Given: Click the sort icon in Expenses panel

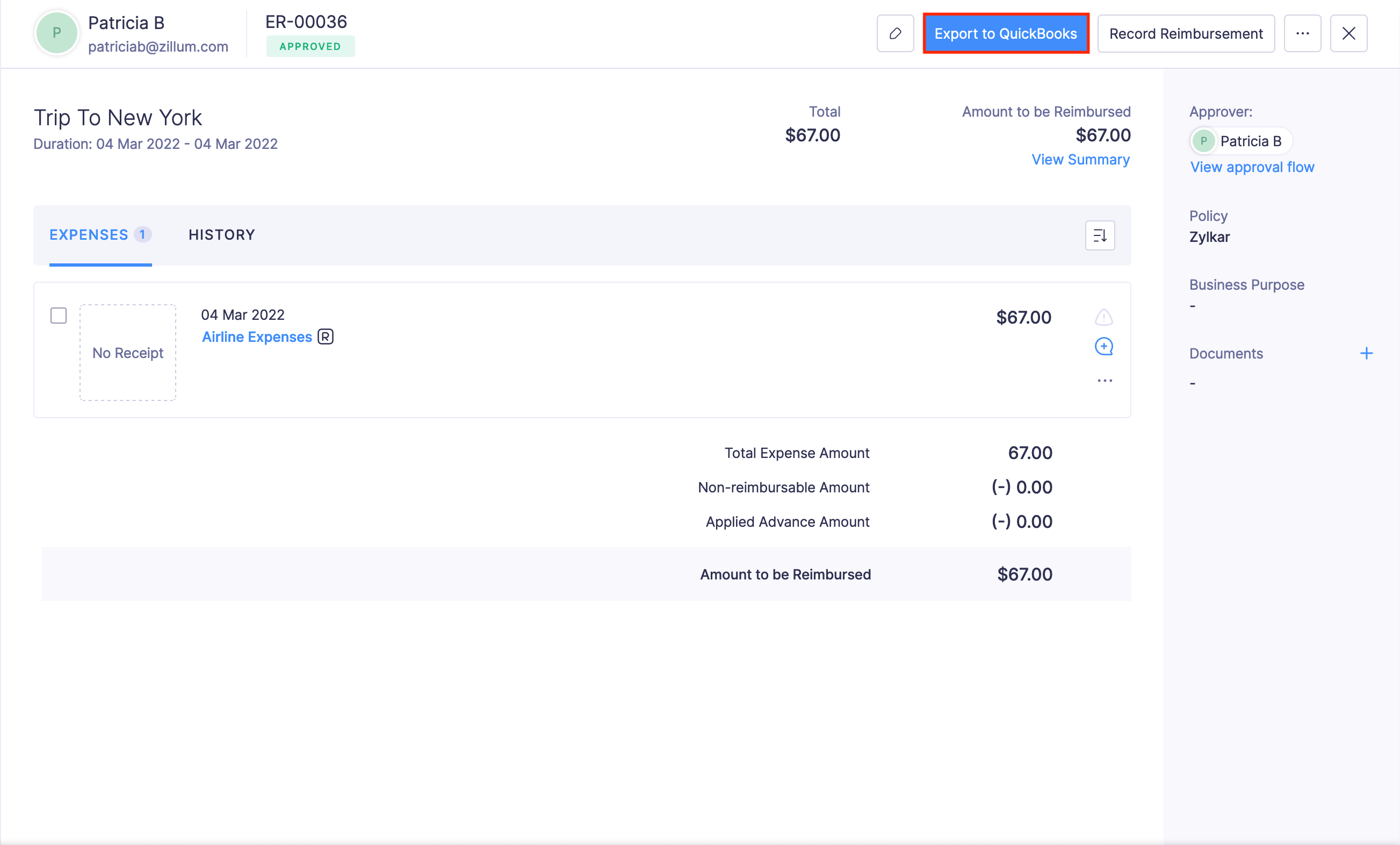Looking at the screenshot, I should click(1100, 235).
